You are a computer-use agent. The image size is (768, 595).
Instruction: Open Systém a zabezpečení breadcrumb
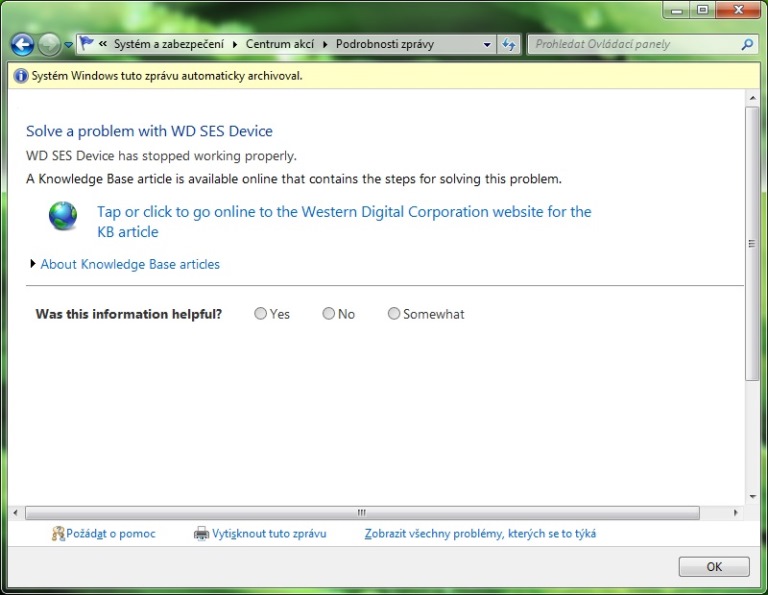point(168,44)
